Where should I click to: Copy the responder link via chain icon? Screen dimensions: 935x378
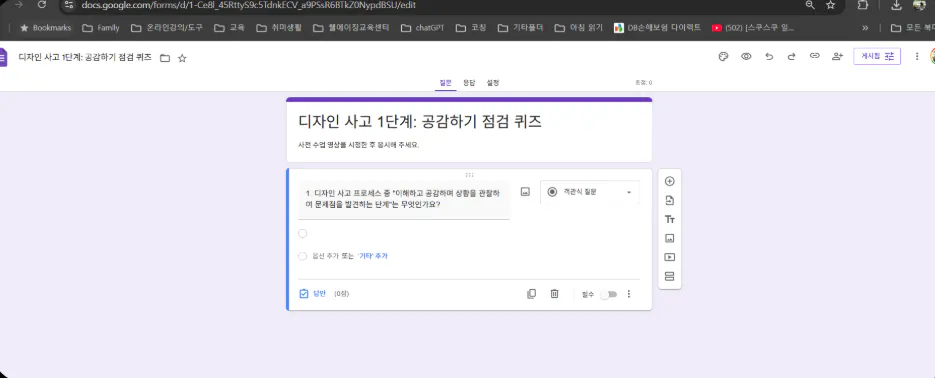[815, 56]
